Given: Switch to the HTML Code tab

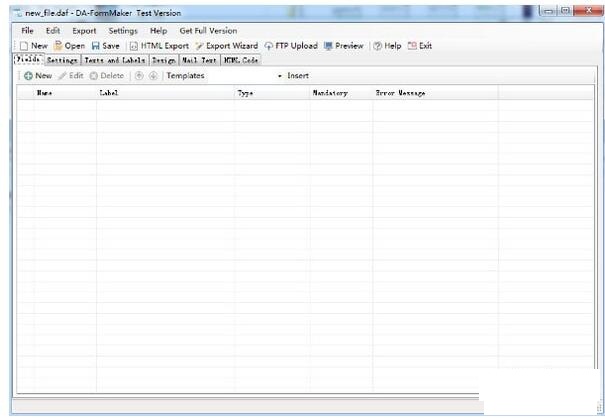Looking at the screenshot, I should [241, 60].
